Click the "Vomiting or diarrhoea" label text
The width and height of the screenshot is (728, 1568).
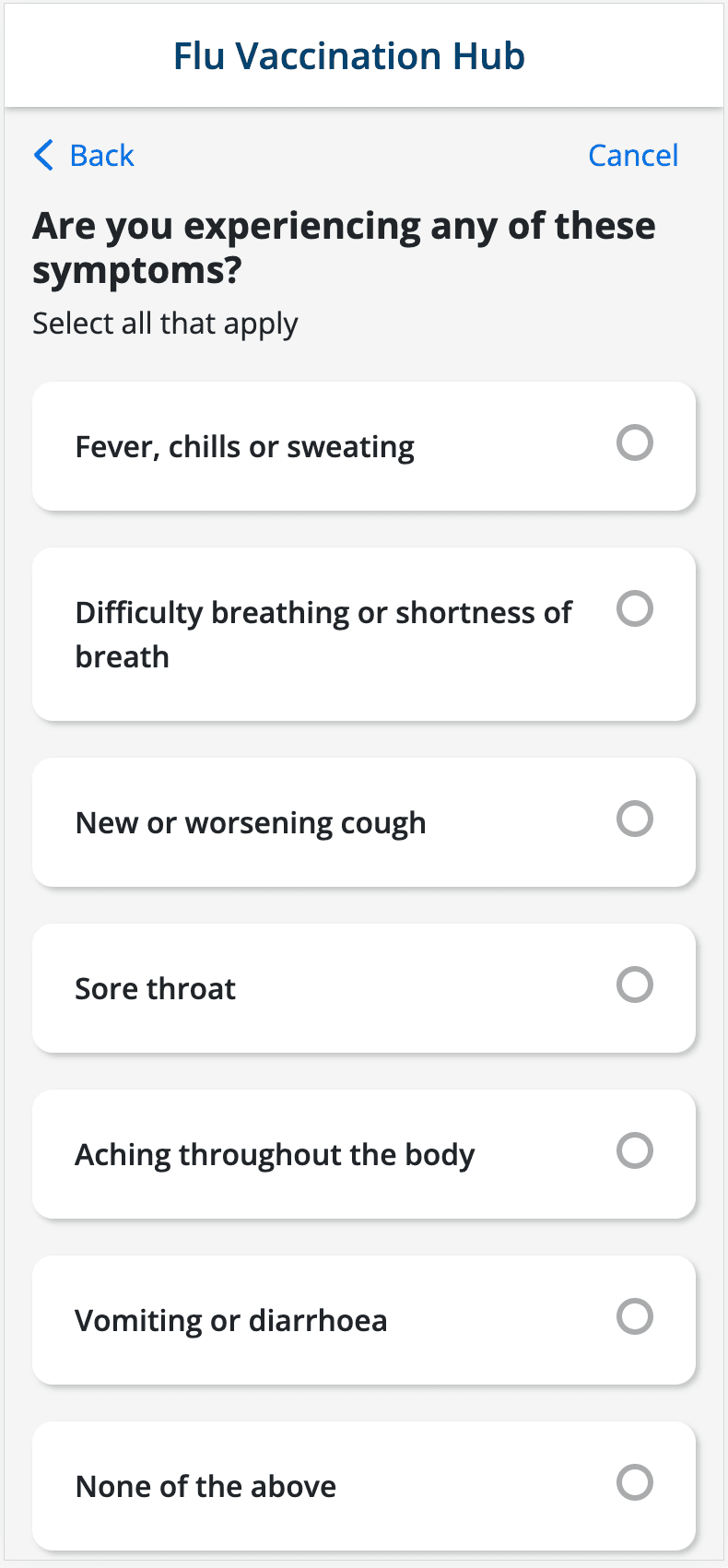[230, 1321]
